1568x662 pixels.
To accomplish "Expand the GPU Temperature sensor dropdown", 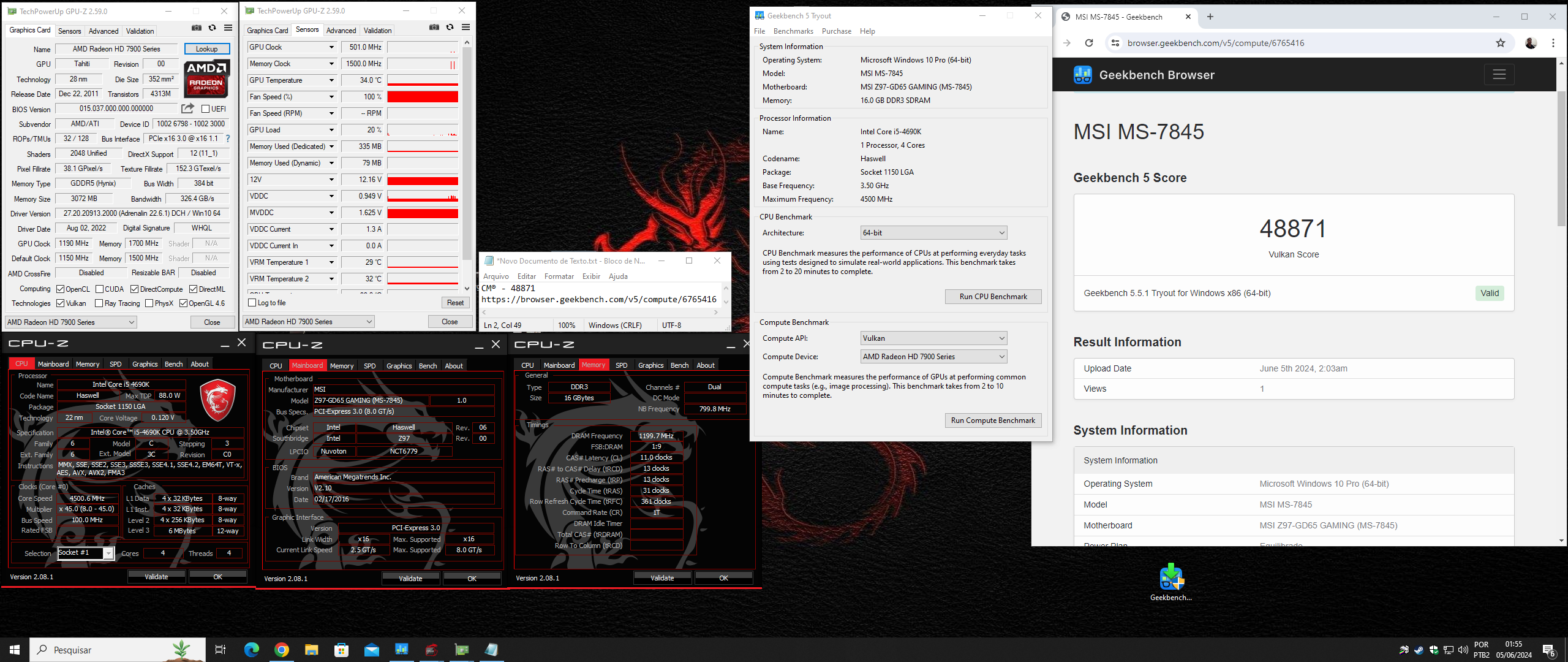I will point(331,80).
